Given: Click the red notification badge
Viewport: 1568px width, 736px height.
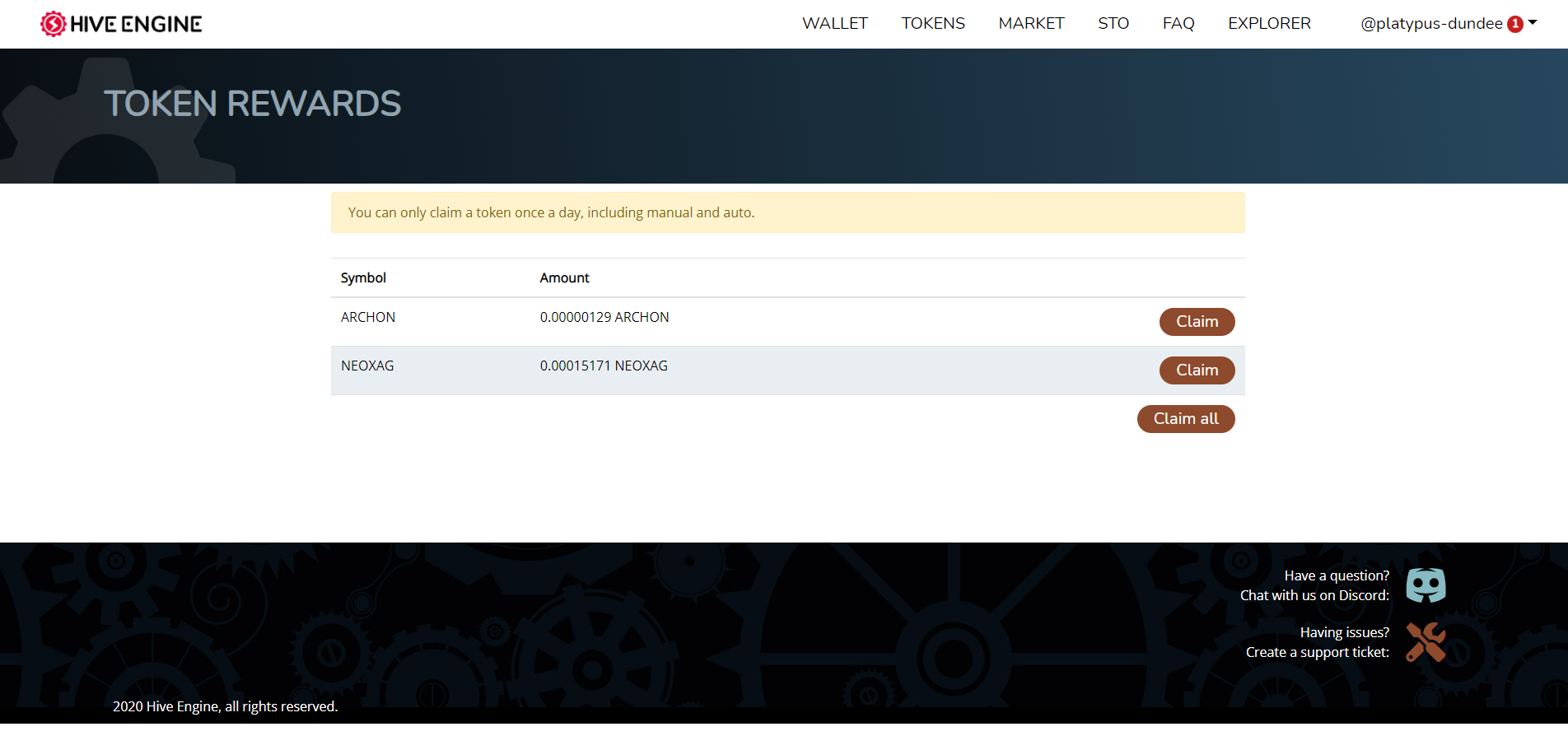Looking at the screenshot, I should (x=1514, y=25).
